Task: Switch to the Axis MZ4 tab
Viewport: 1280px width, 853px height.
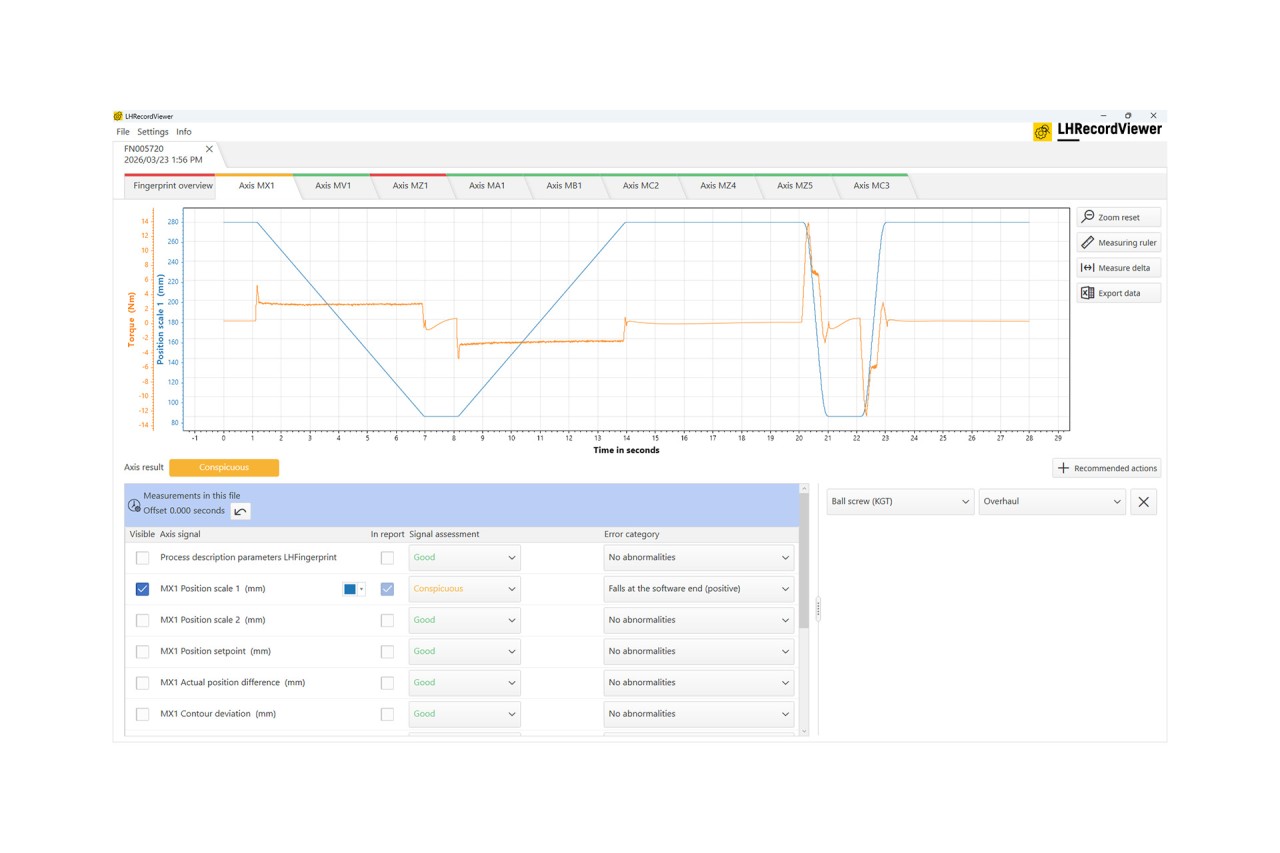Action: coord(718,186)
